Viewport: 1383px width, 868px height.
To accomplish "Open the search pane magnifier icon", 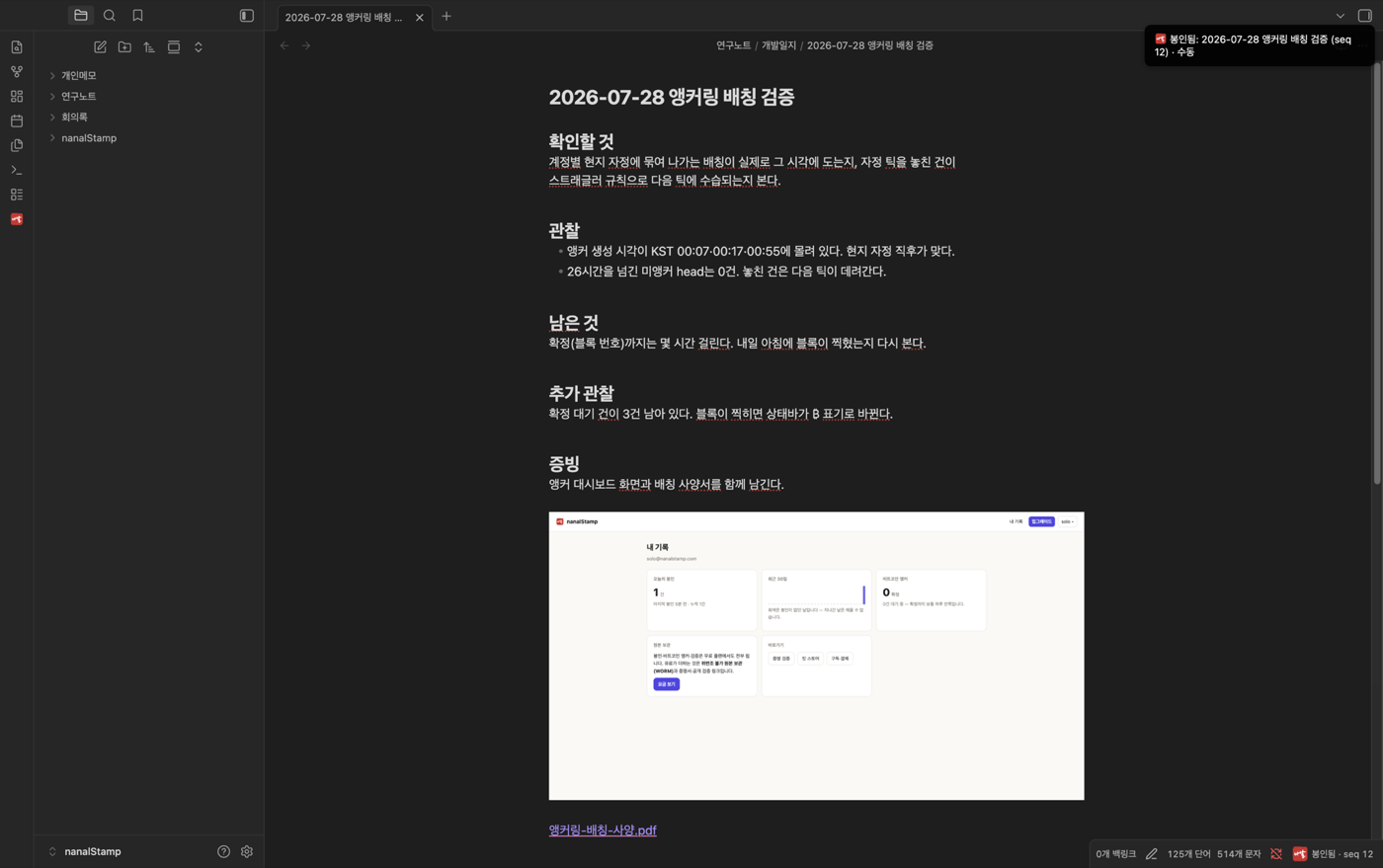I will coord(110,16).
